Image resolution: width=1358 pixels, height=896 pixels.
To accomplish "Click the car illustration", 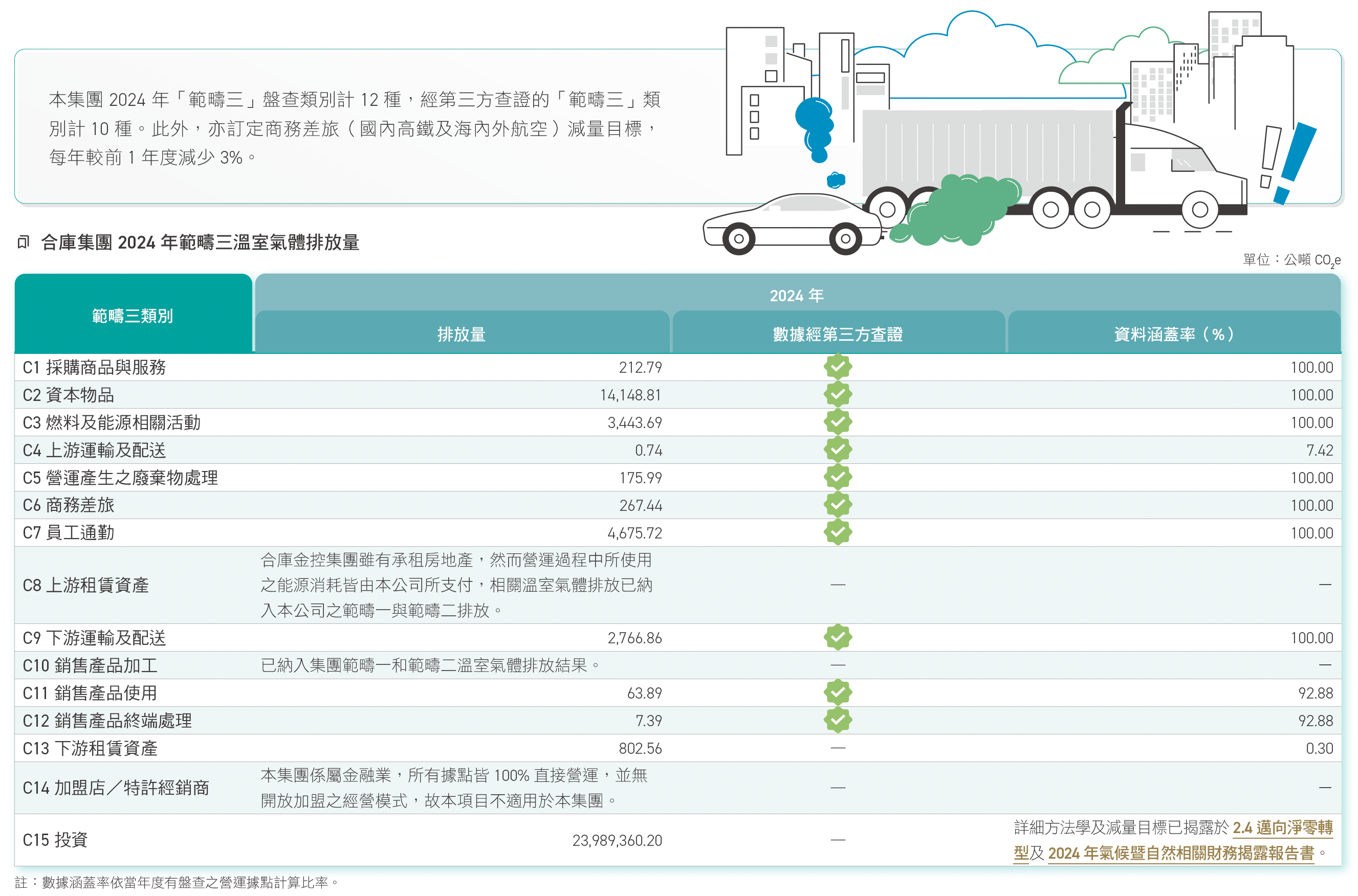I will coord(793,224).
